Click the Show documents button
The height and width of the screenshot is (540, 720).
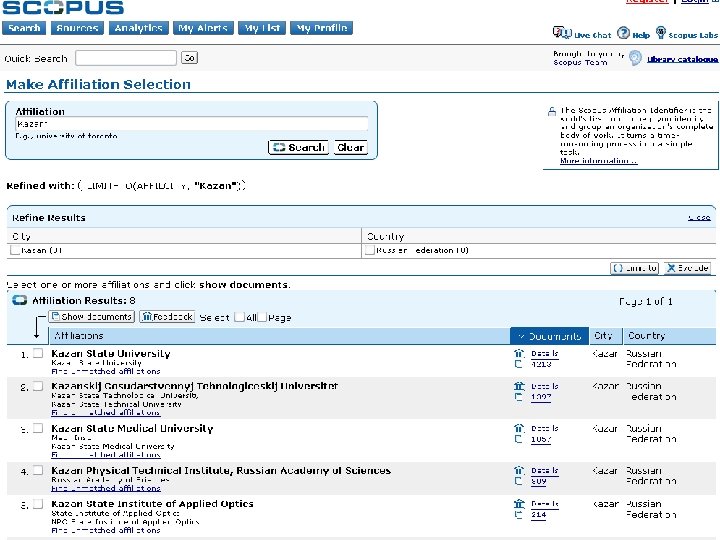pyautogui.click(x=91, y=317)
